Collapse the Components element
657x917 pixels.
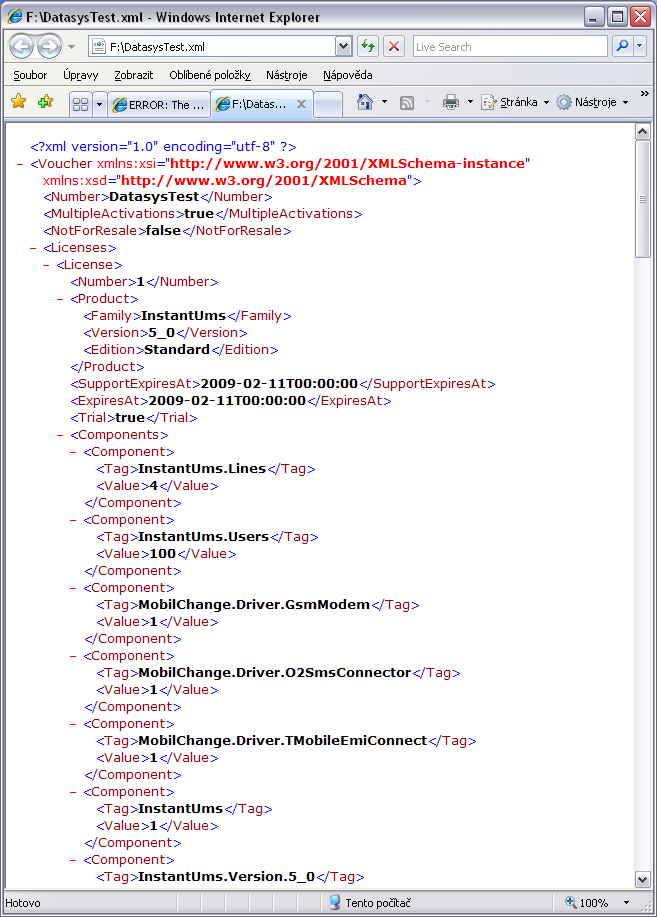coord(60,436)
